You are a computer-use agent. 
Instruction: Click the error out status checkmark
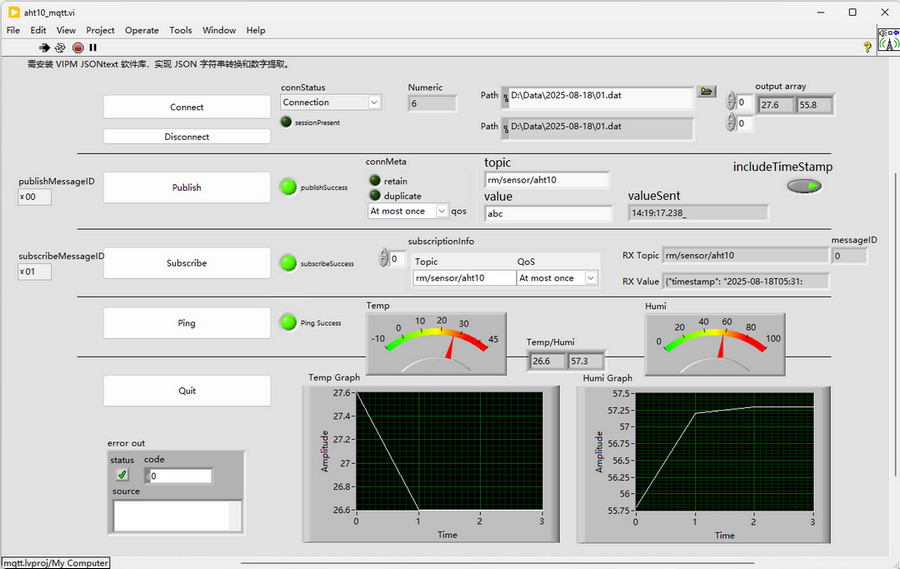click(x=122, y=474)
